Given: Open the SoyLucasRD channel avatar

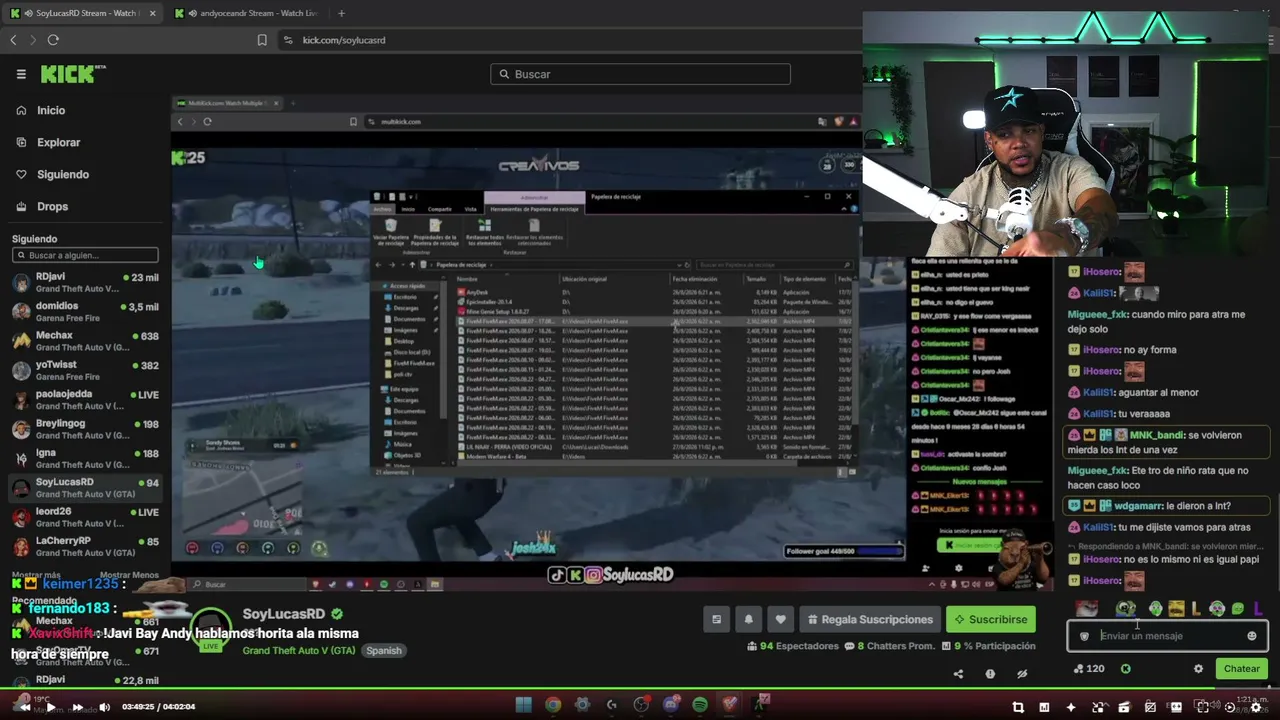Looking at the screenshot, I should (x=210, y=629).
